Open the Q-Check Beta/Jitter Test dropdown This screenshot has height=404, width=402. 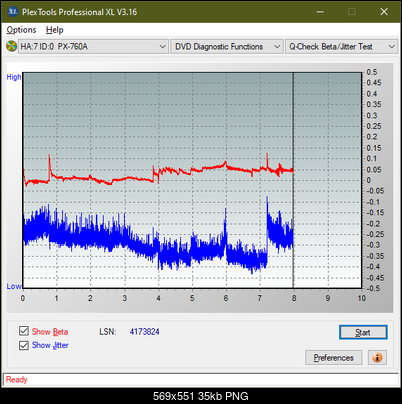342,46
